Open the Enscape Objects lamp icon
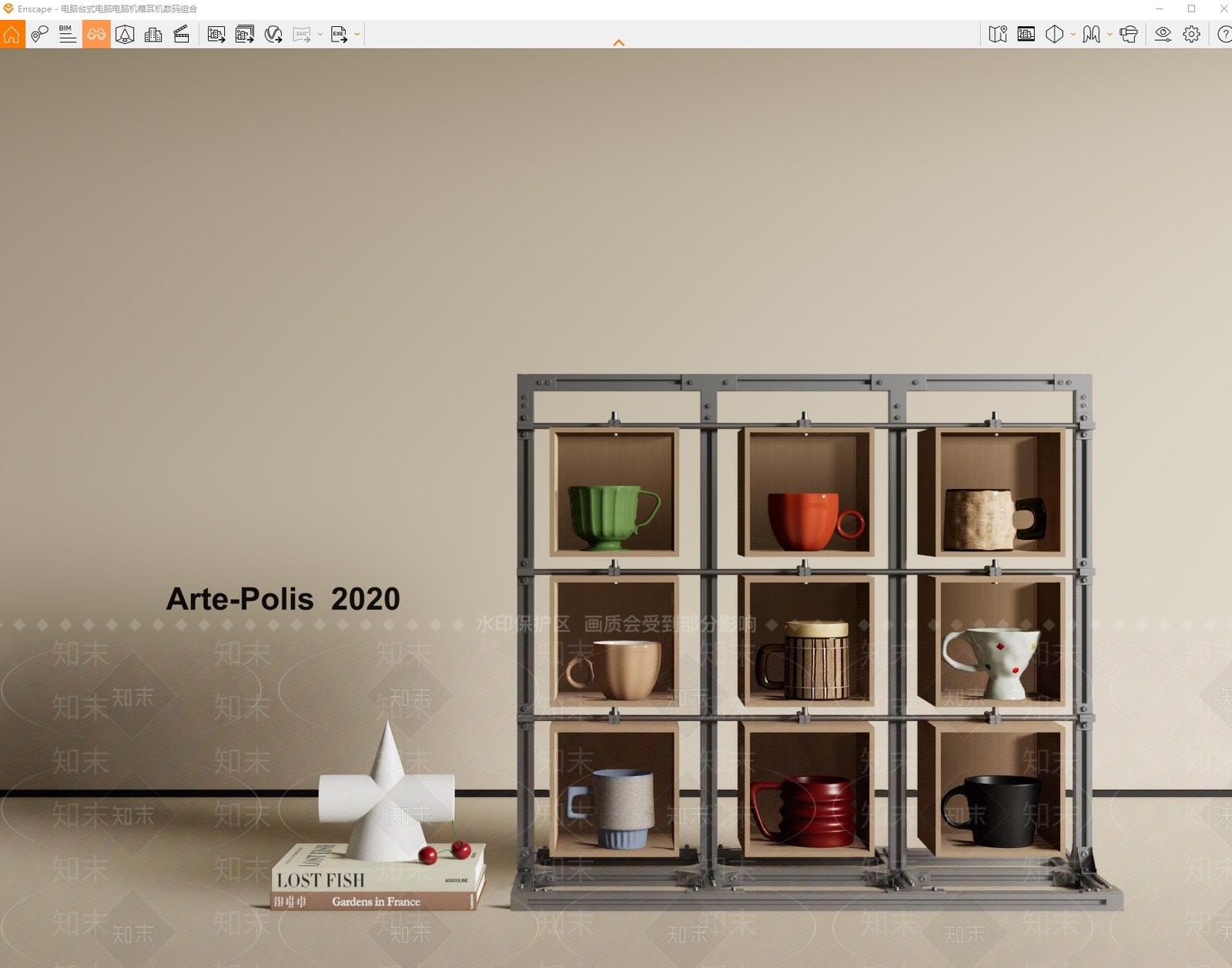Image resolution: width=1232 pixels, height=968 pixels. (x=125, y=35)
